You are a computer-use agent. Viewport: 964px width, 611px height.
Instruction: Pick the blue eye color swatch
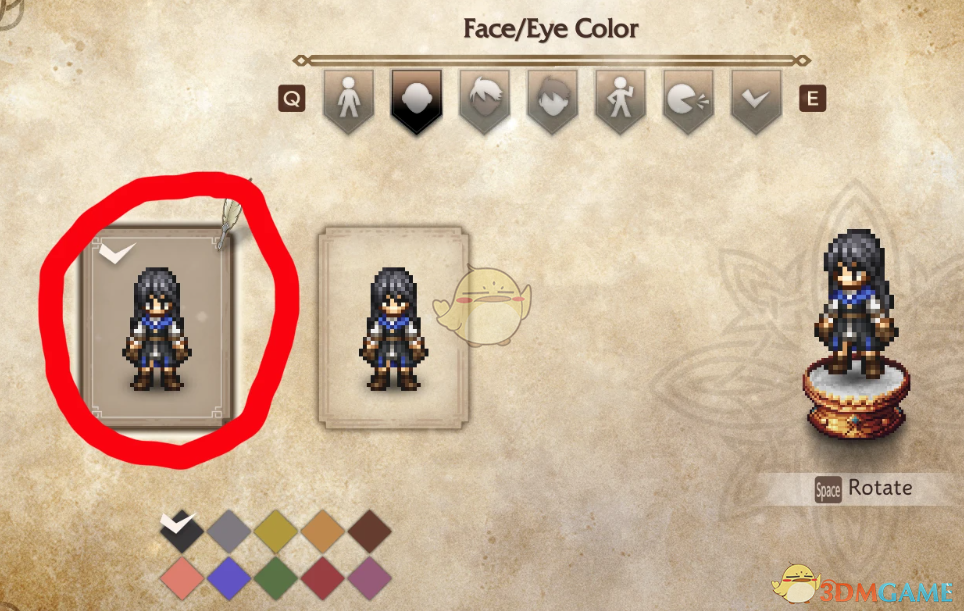(229, 578)
